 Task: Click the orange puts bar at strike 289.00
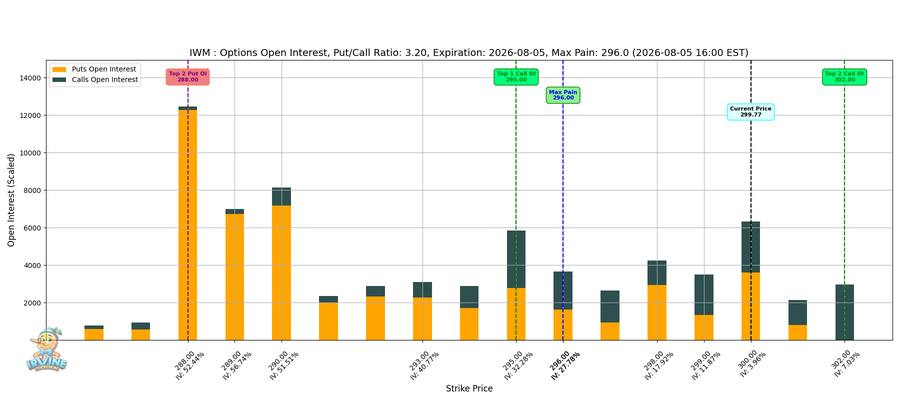click(235, 277)
